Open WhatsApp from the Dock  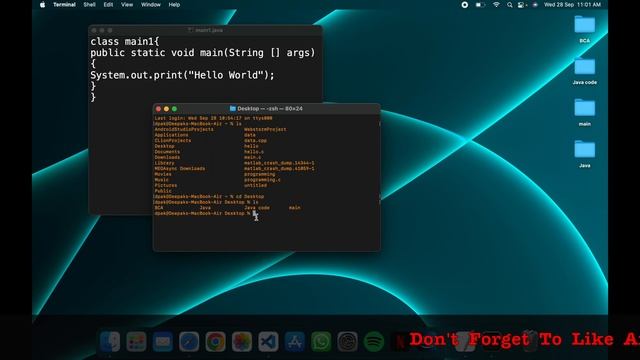click(x=321, y=341)
